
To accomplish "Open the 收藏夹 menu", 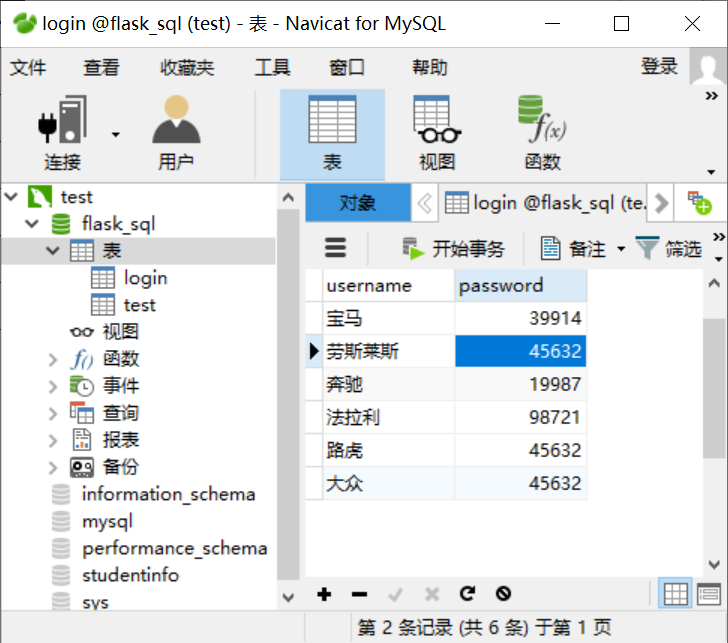I will 187,68.
